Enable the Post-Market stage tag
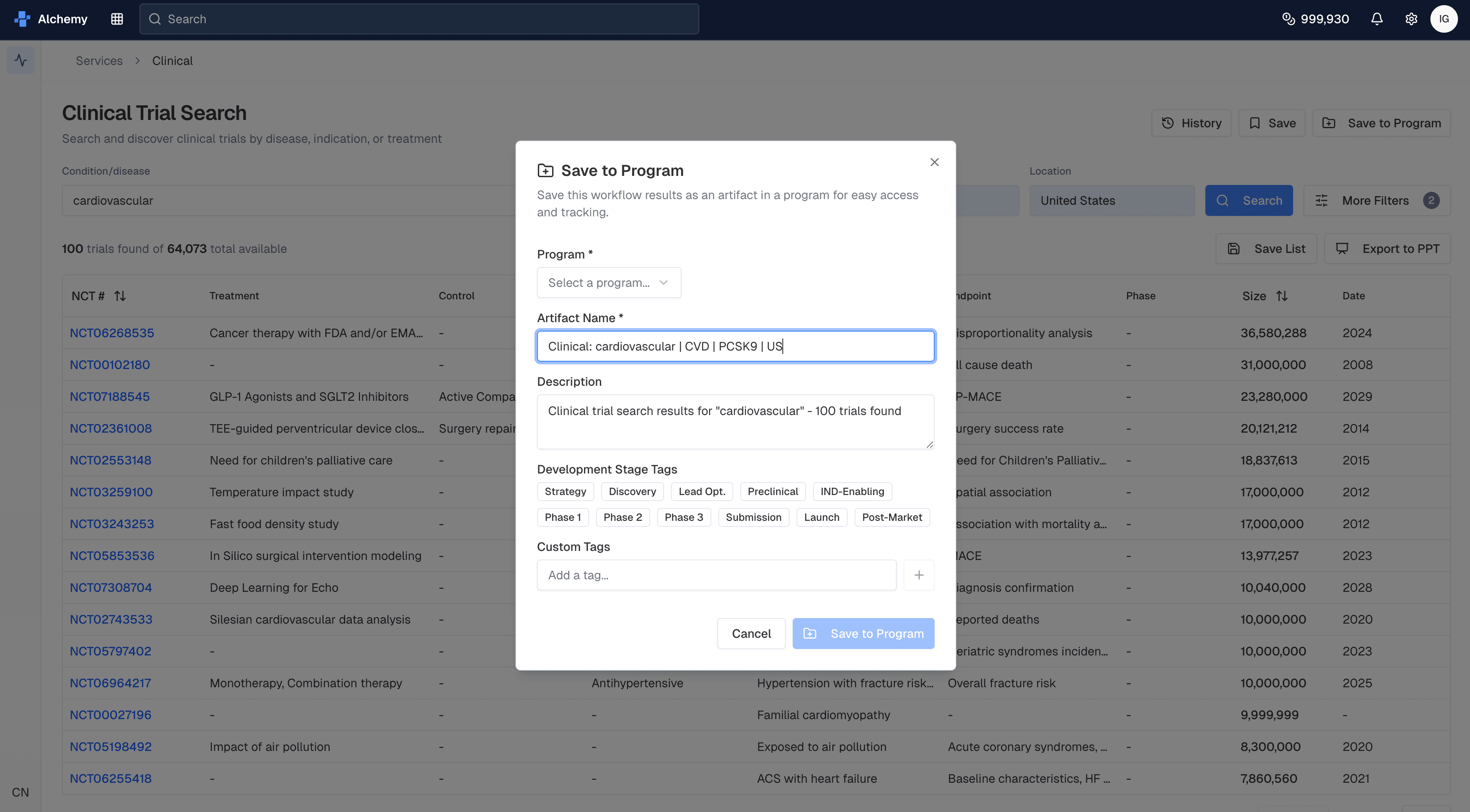Image resolution: width=1470 pixels, height=812 pixels. pyautogui.click(x=891, y=517)
